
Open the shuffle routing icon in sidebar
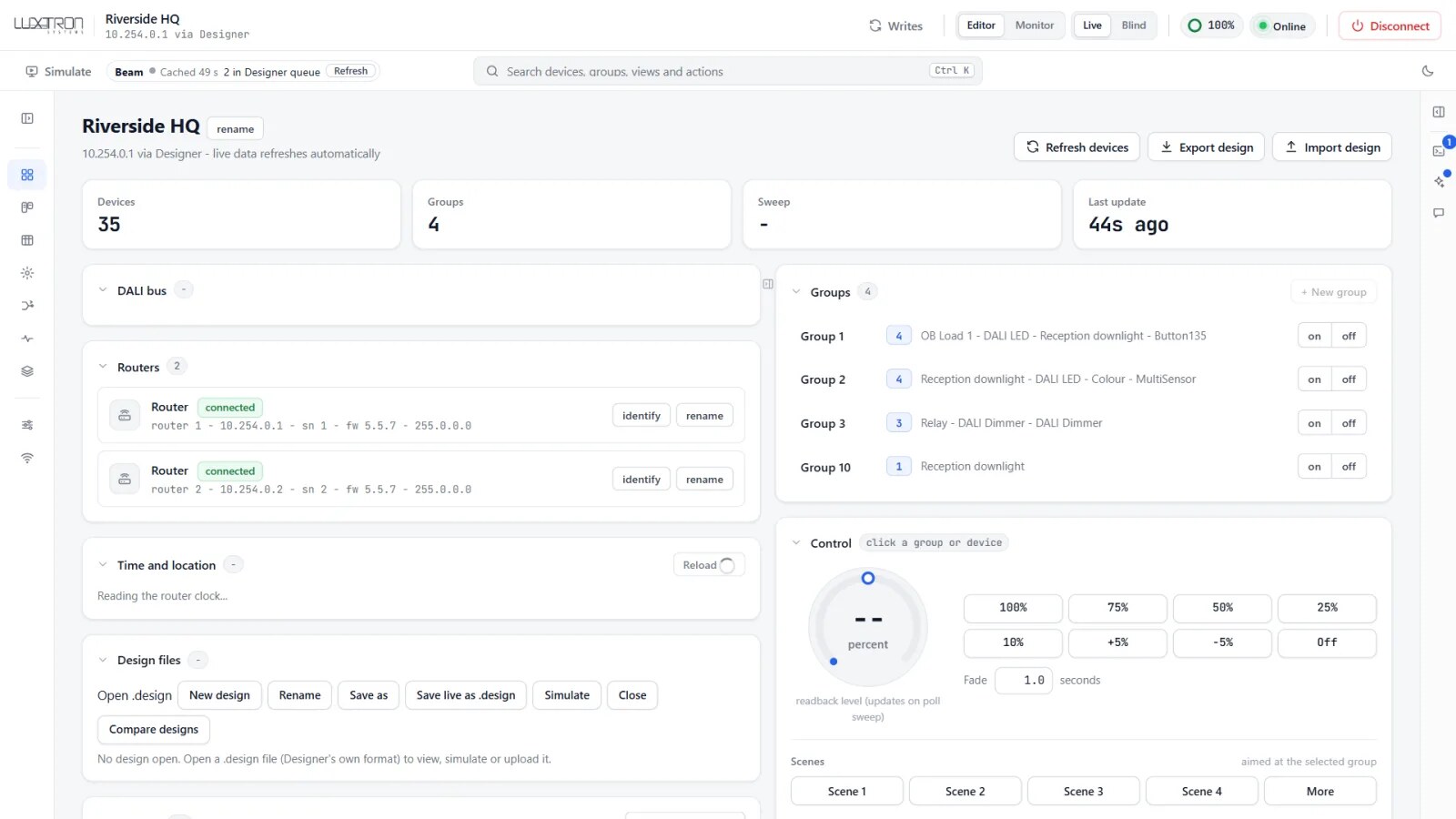27,306
